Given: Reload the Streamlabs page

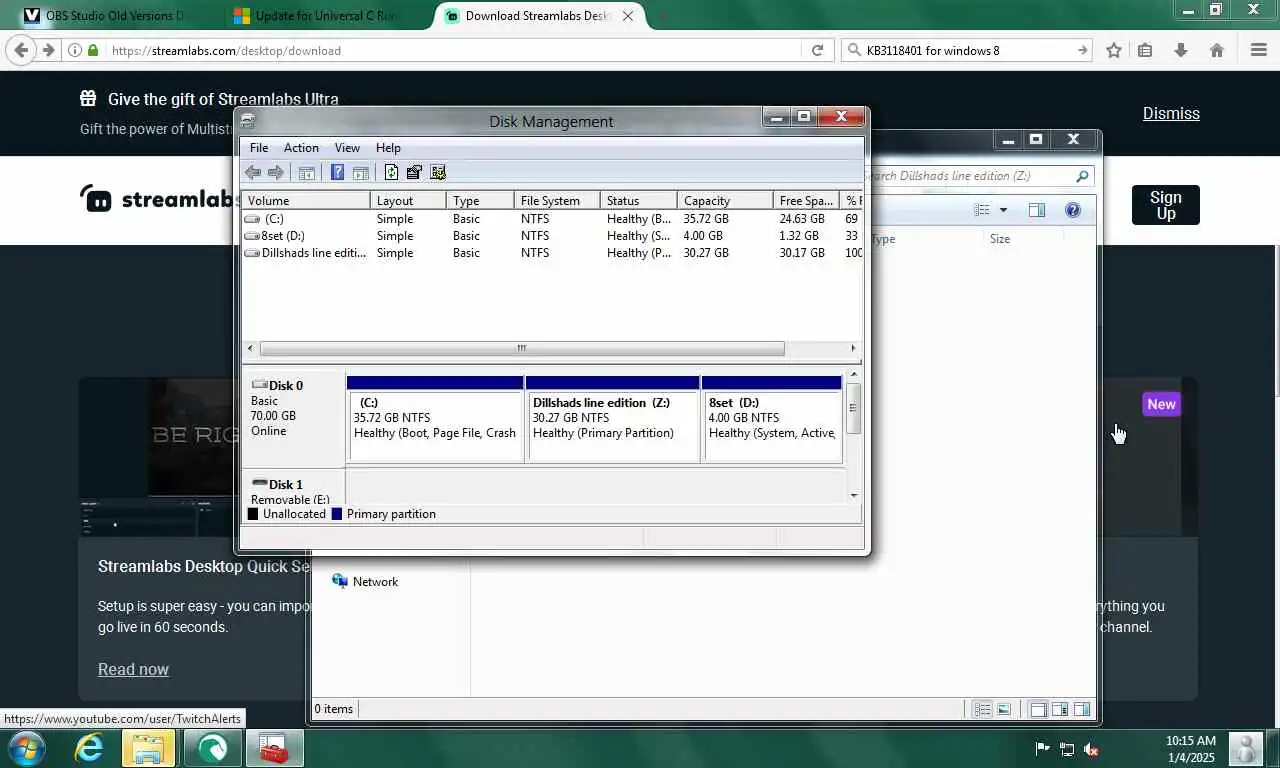Looking at the screenshot, I should (x=817, y=50).
